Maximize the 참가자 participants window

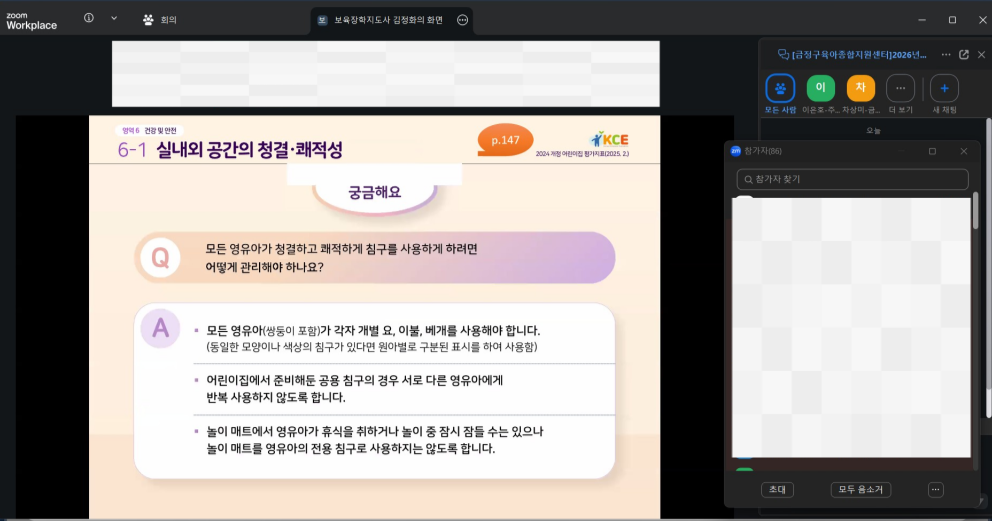[932, 151]
